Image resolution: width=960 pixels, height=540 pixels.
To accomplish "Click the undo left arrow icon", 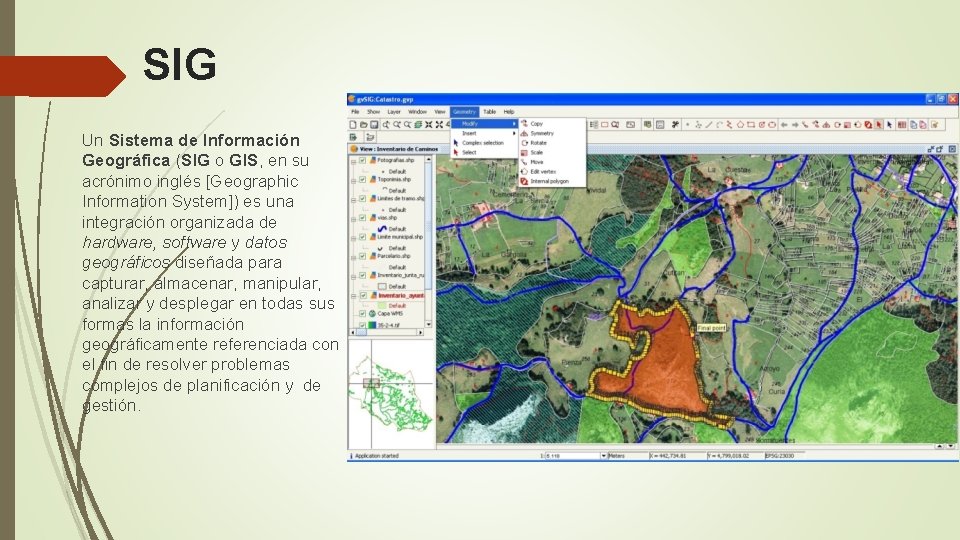I will (x=784, y=124).
